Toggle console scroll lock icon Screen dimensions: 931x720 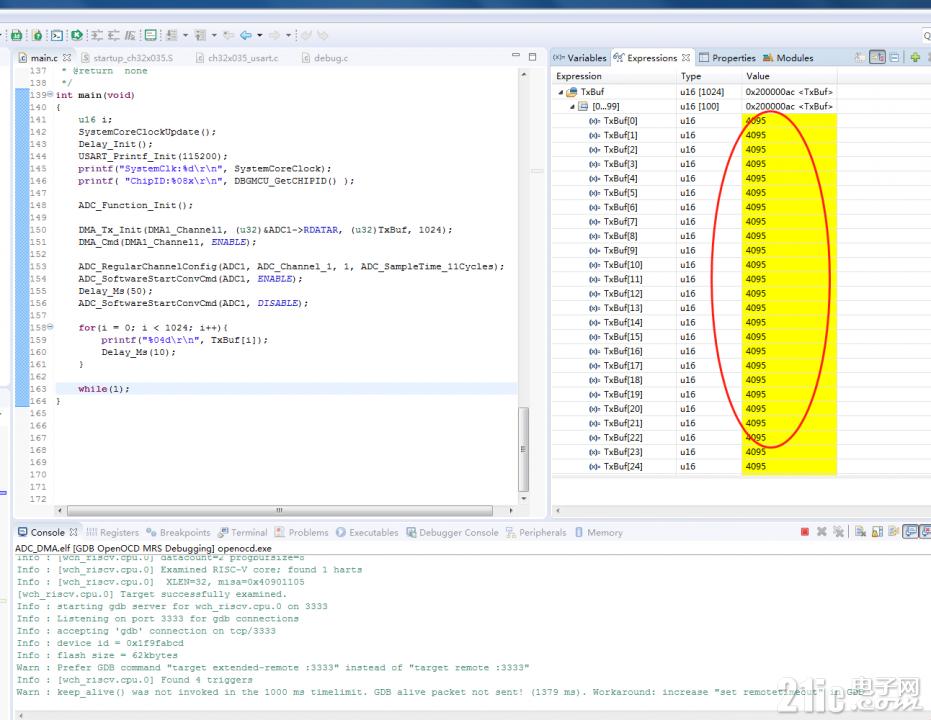click(x=877, y=532)
